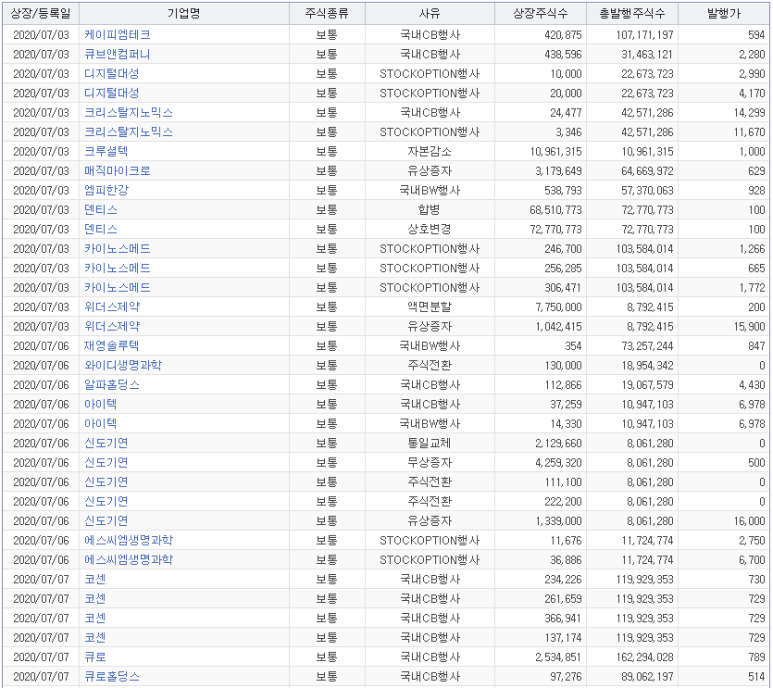Open the 큐로홀딩스 company link
773x688 pixels.
point(112,677)
